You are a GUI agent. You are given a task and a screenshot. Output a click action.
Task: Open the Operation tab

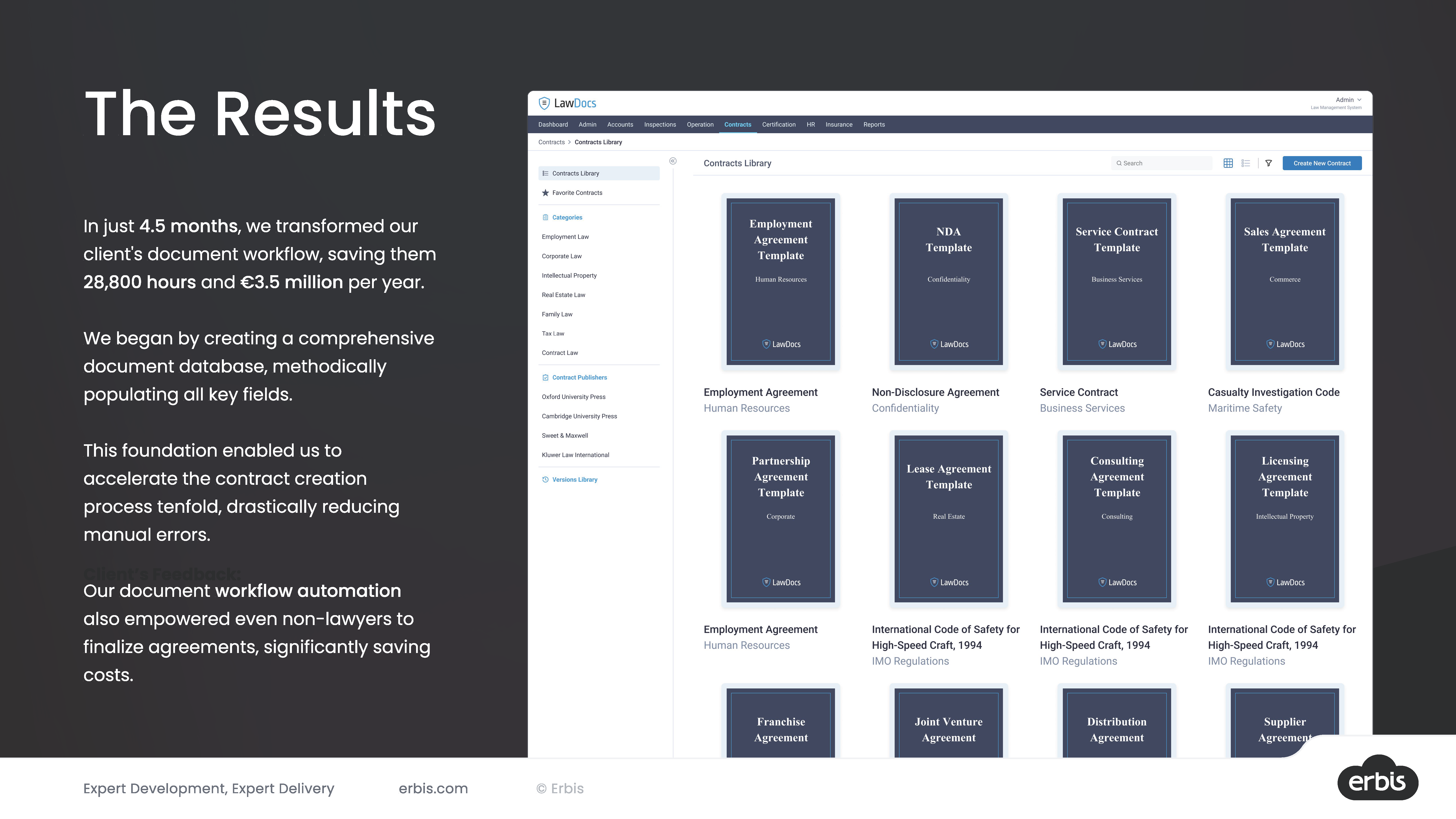click(x=700, y=124)
